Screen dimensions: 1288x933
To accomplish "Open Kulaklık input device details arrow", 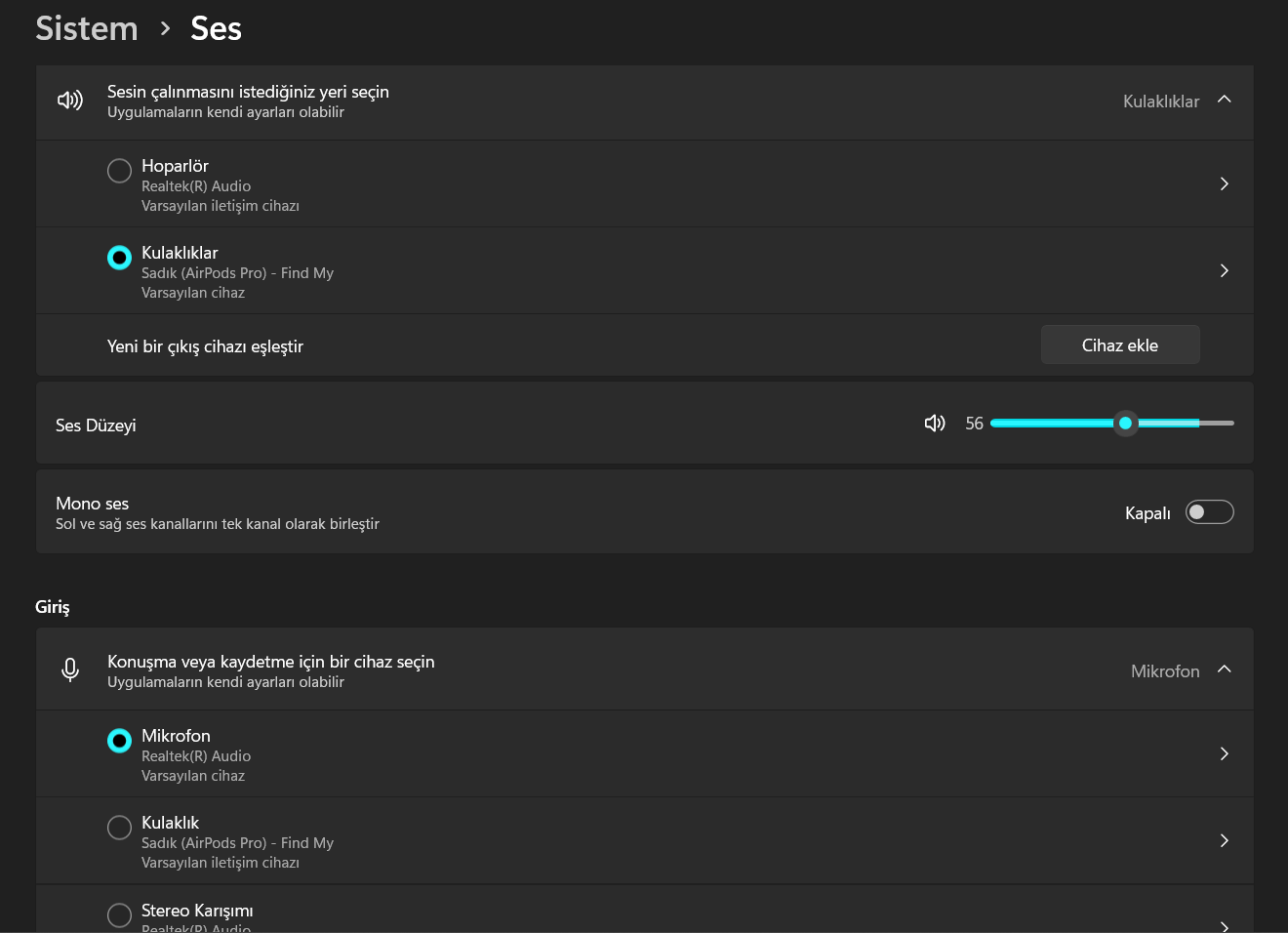I will (1224, 840).
